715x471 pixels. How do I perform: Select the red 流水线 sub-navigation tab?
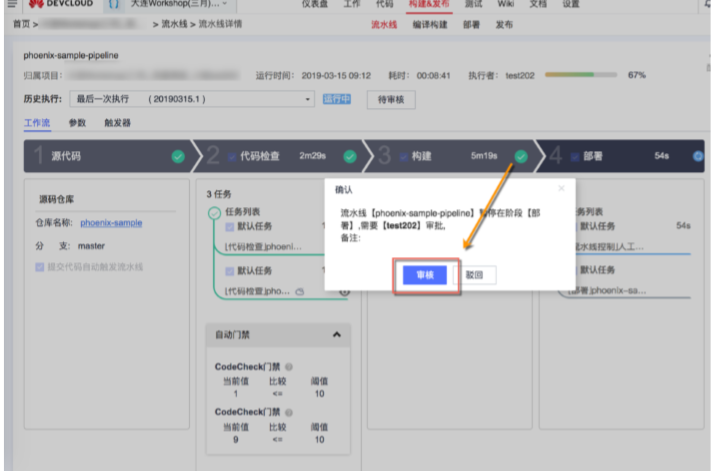pyautogui.click(x=384, y=25)
